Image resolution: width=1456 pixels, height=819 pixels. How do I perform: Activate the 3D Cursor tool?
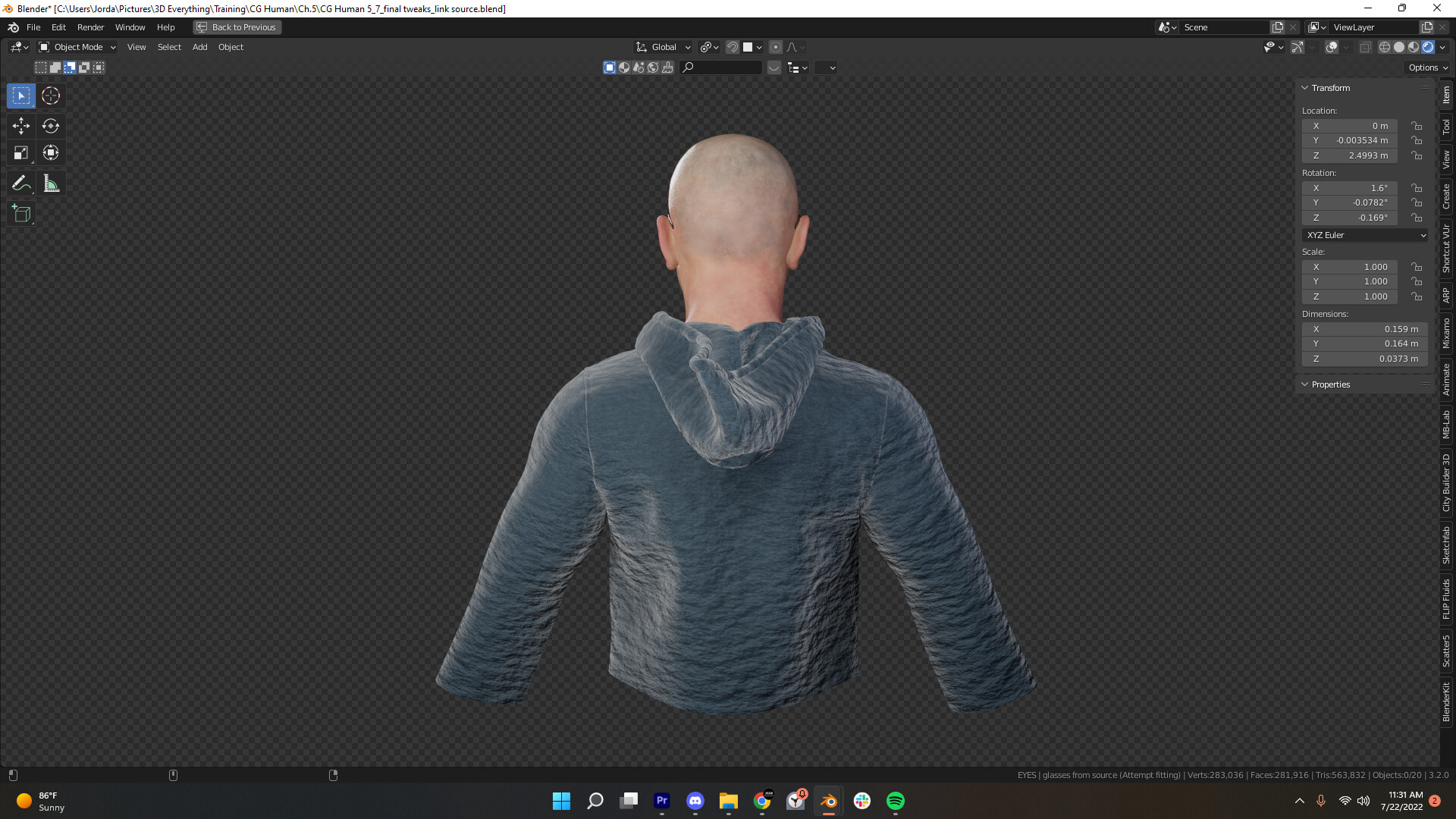pyautogui.click(x=51, y=96)
